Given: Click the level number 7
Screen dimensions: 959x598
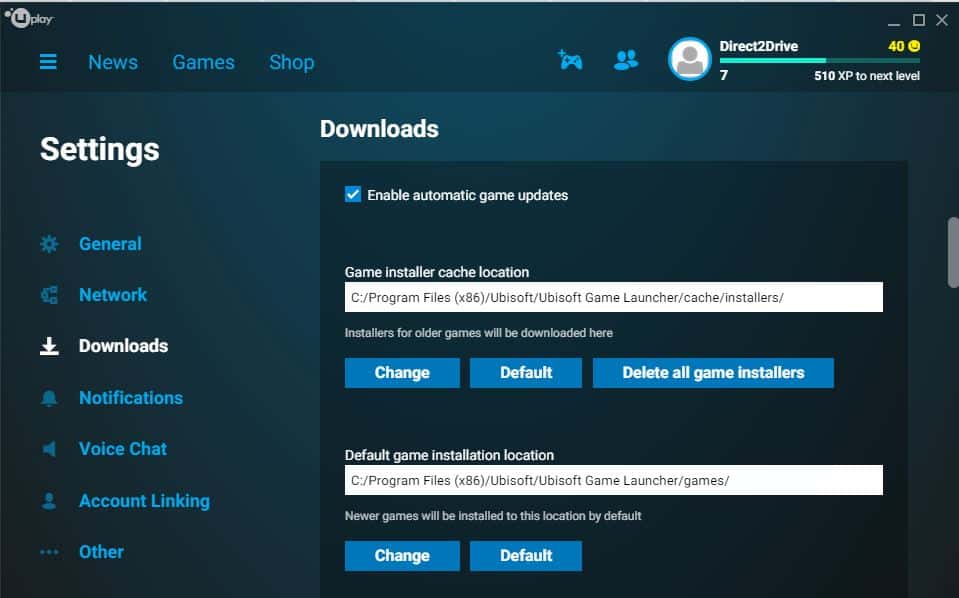Looking at the screenshot, I should pos(724,75).
